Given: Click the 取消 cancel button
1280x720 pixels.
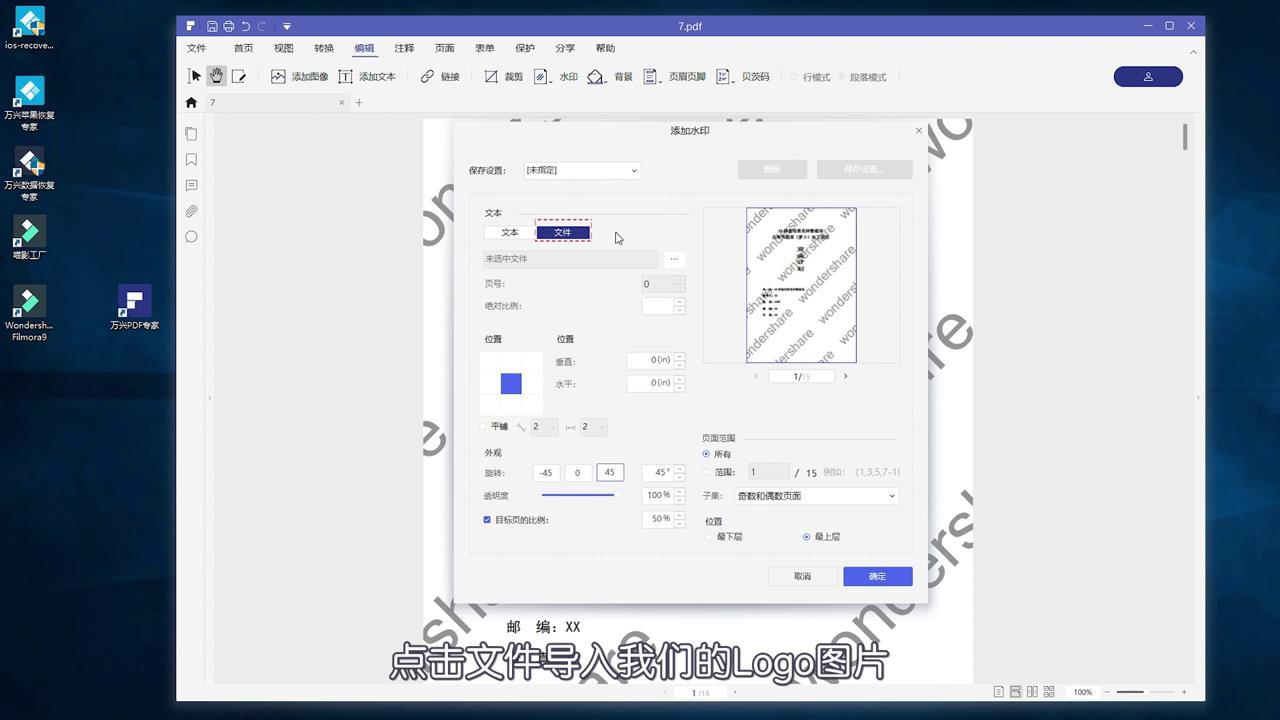Looking at the screenshot, I should 802,576.
